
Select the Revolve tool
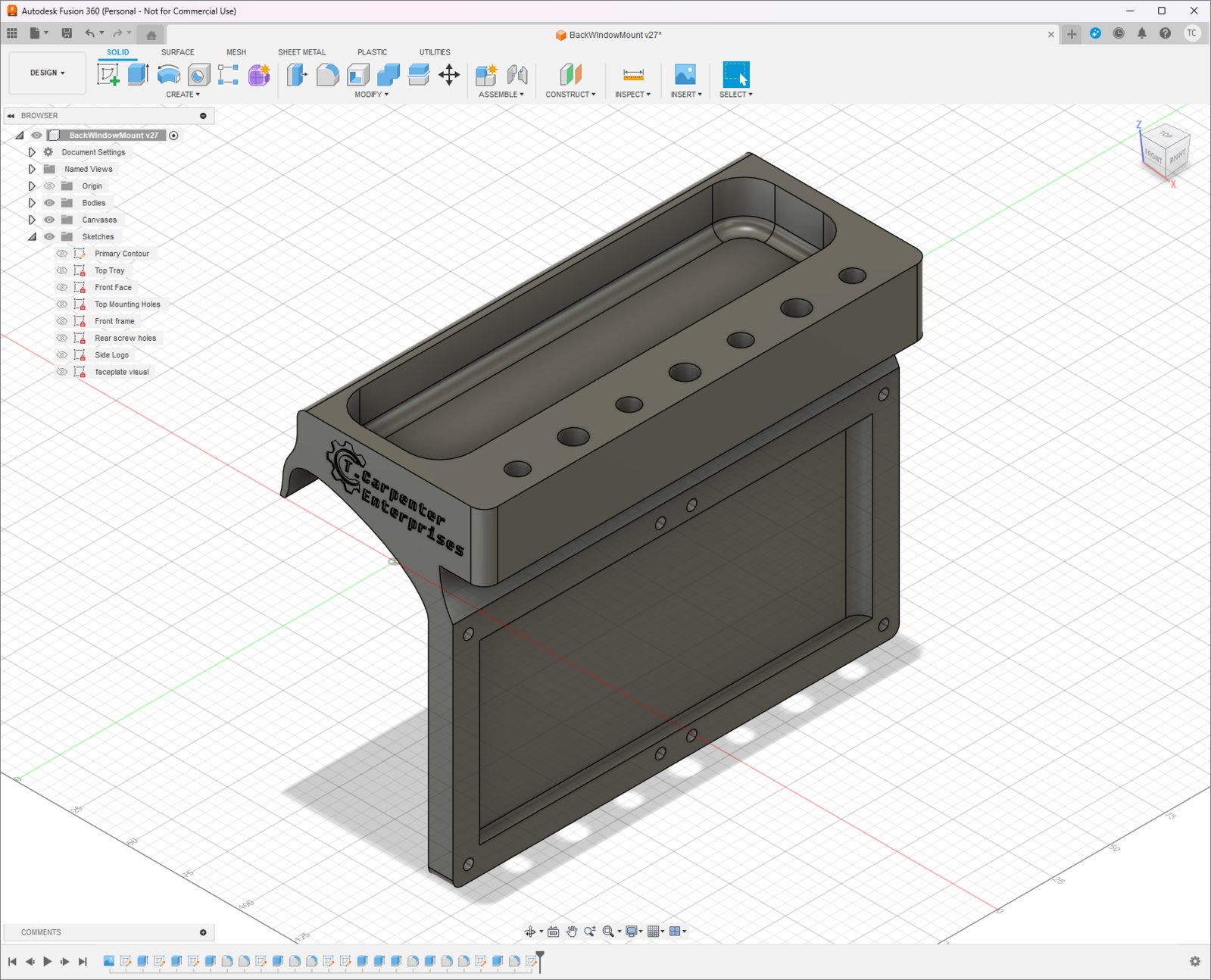168,74
